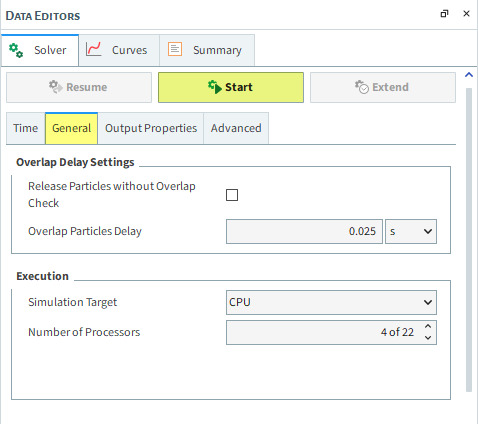Screen dimensions: 478x424
Task: Click the Extend button's gear clock icon
Action: [x=362, y=87]
